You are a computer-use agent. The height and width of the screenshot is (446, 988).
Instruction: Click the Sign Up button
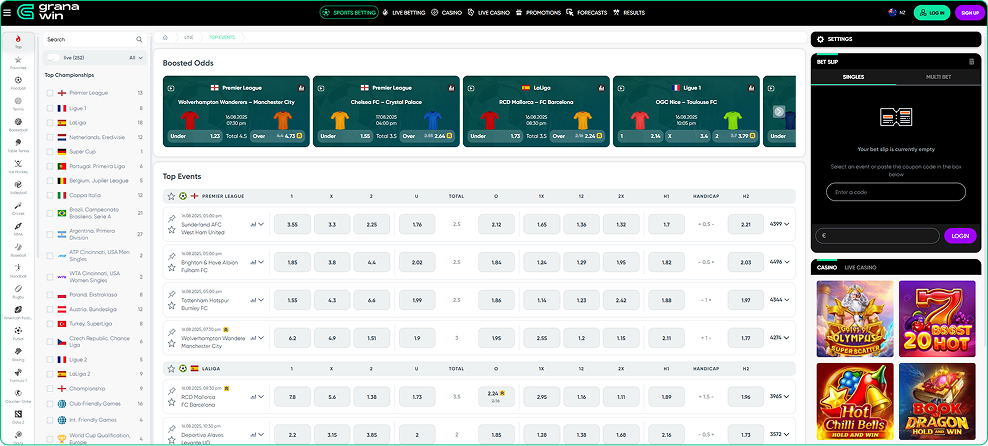[x=970, y=13]
